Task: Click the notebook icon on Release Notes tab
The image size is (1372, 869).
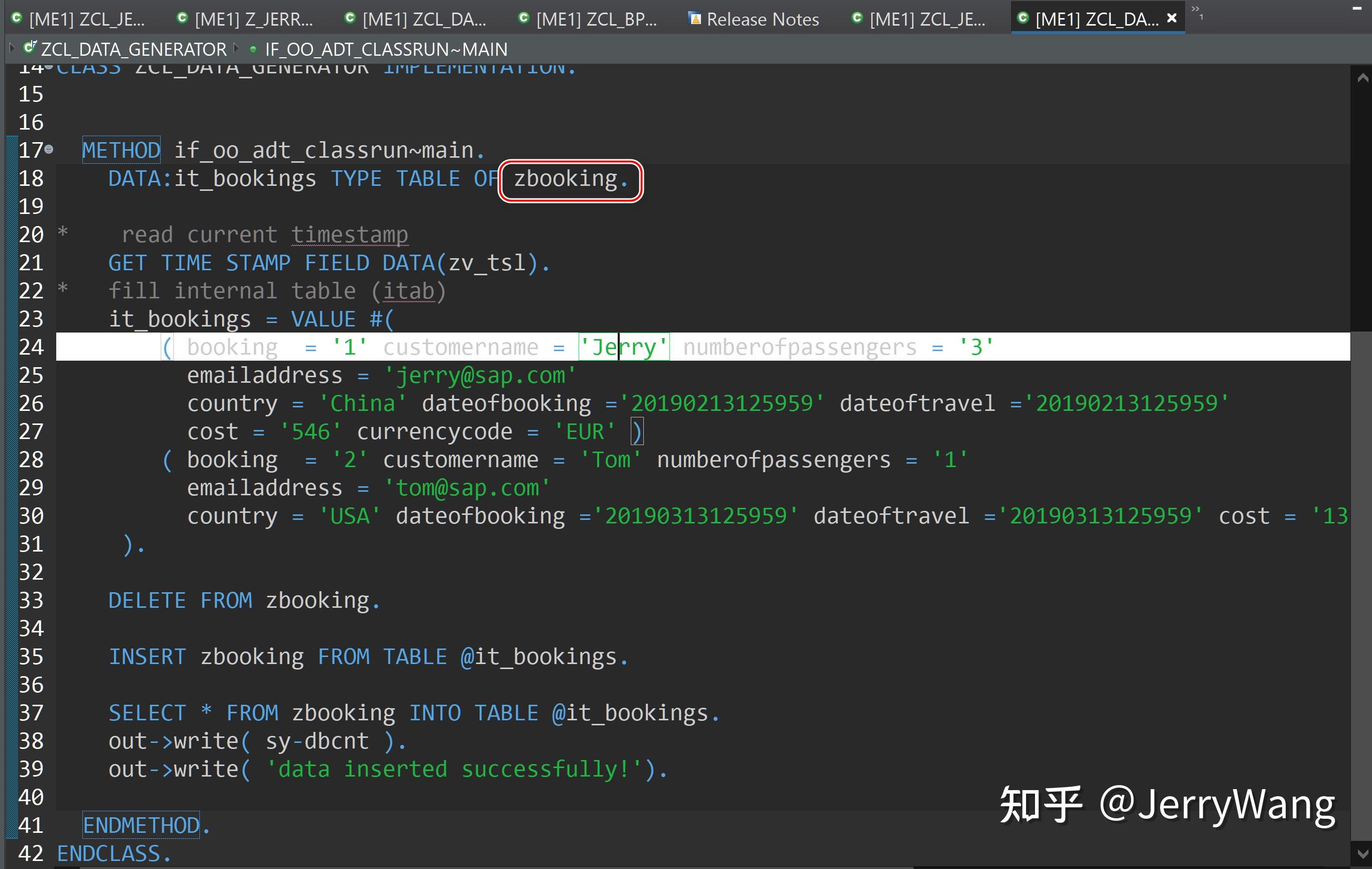Action: pyautogui.click(x=695, y=19)
